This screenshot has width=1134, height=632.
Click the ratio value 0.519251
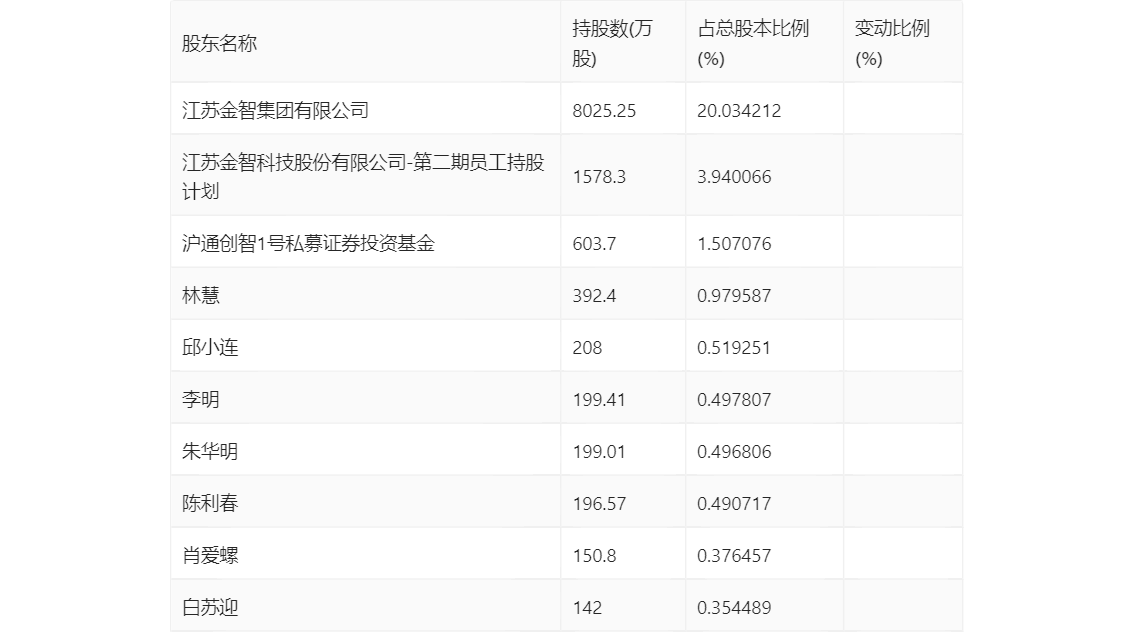[x=733, y=348]
